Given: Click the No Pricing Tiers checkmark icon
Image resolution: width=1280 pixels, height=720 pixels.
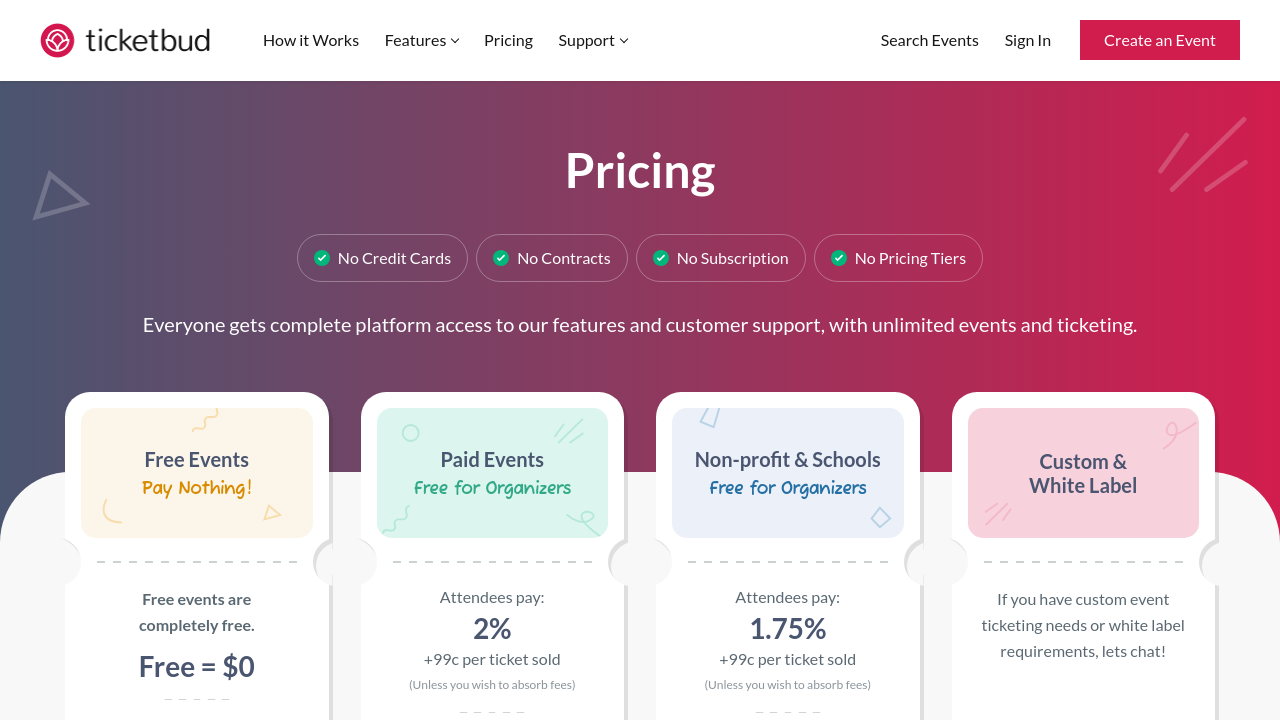Looking at the screenshot, I should (x=839, y=258).
